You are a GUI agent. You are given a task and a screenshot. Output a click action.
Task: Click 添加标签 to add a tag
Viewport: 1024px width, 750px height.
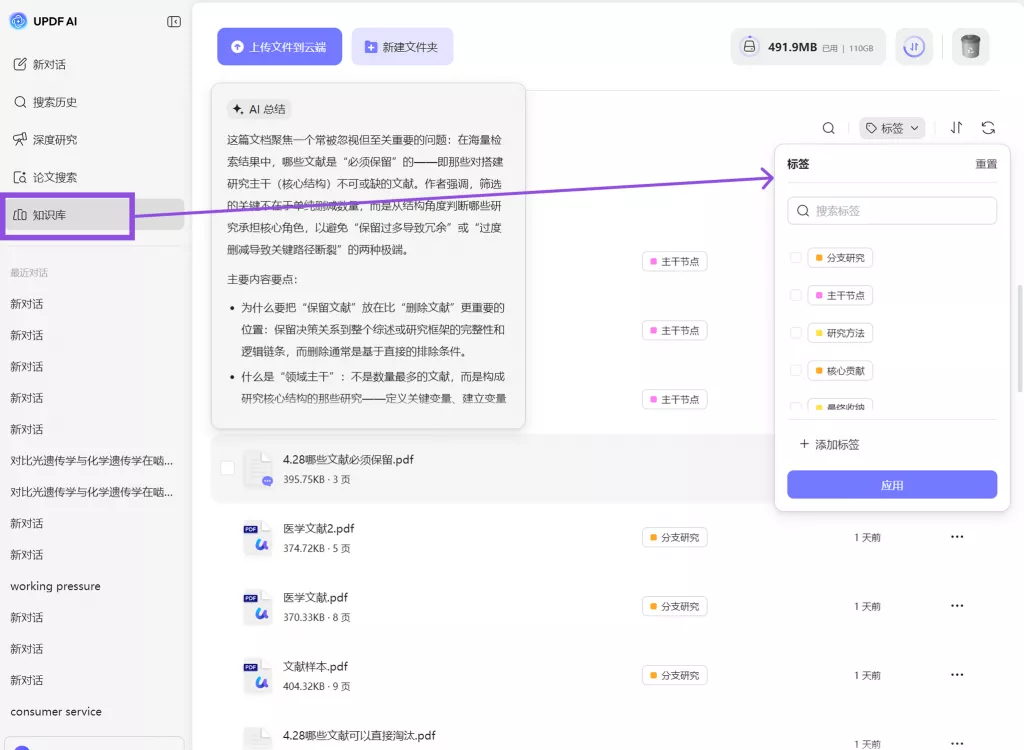tap(829, 444)
